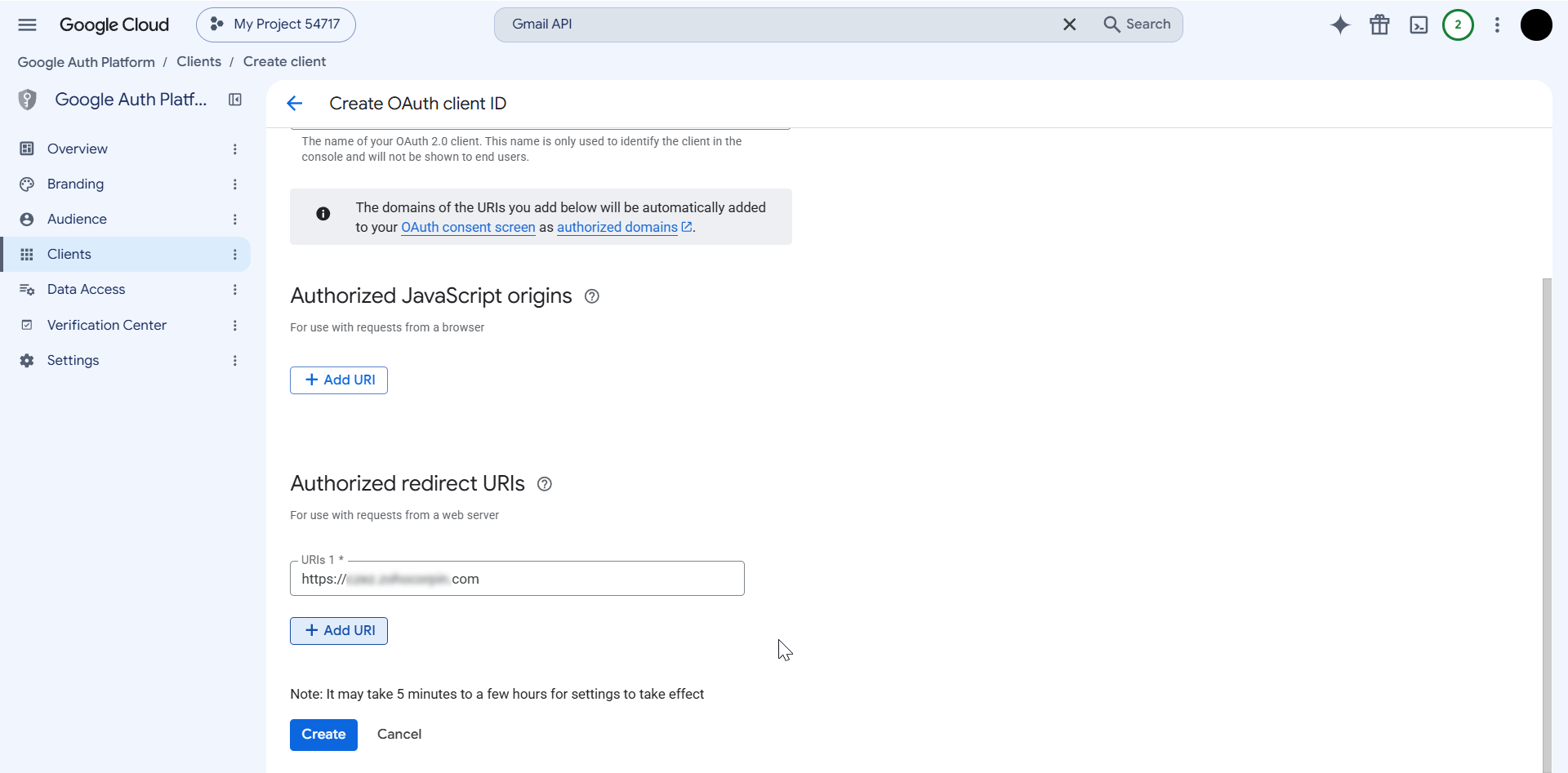
Task: Open the authorized domains link
Action: 624,227
